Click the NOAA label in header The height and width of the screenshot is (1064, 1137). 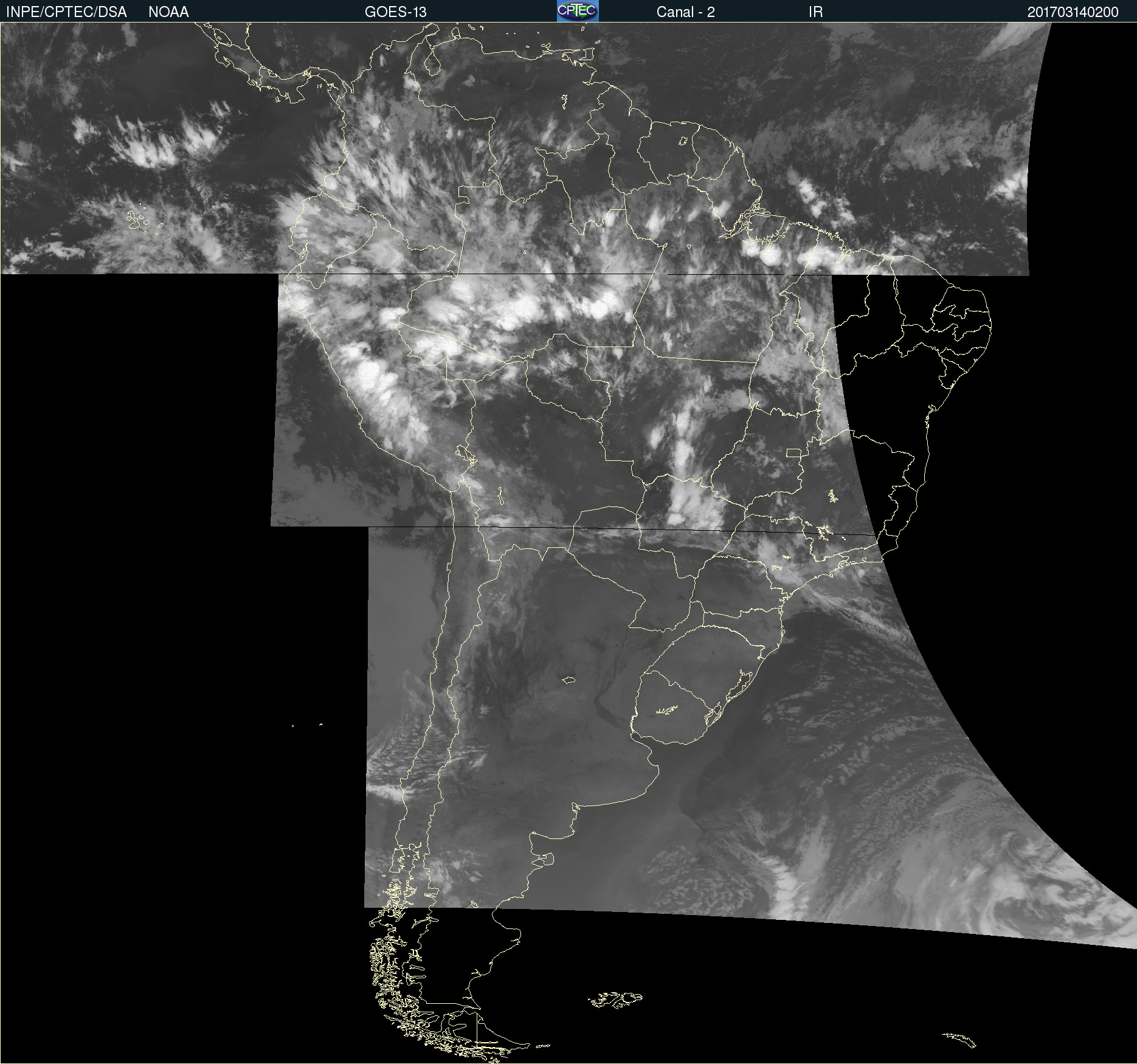(x=168, y=12)
